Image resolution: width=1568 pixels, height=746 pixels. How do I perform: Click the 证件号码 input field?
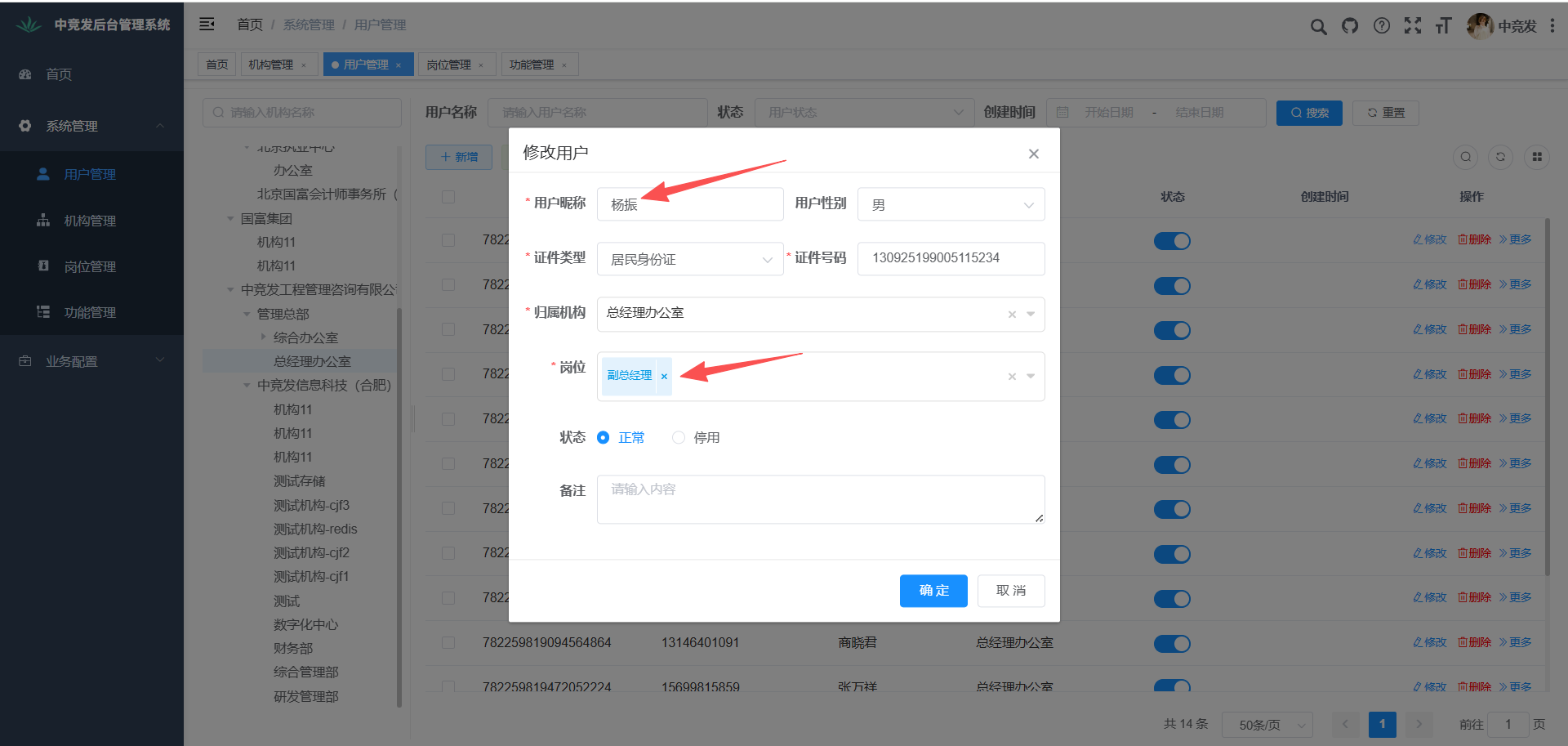[951, 258]
